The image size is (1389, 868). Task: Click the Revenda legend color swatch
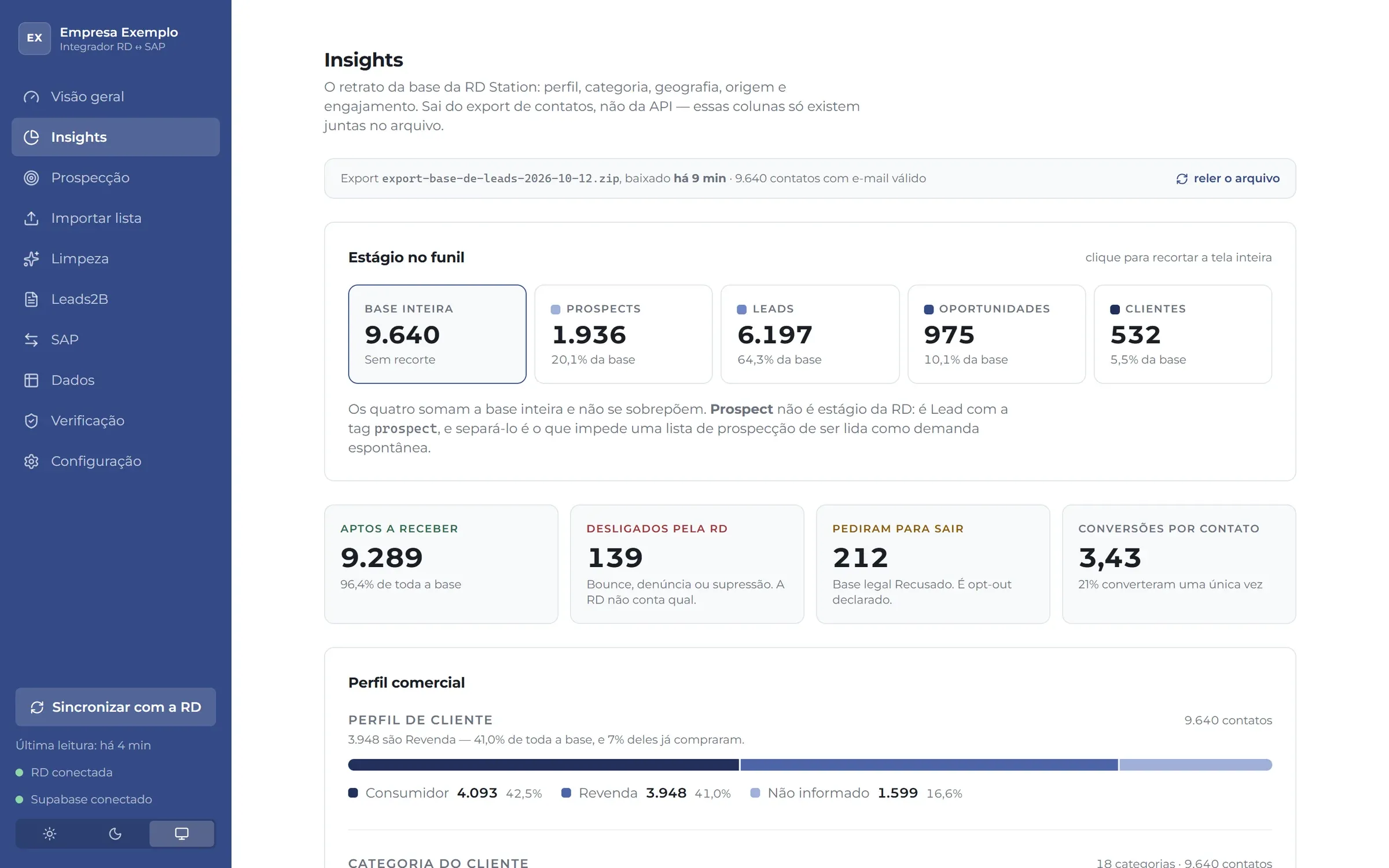(566, 793)
